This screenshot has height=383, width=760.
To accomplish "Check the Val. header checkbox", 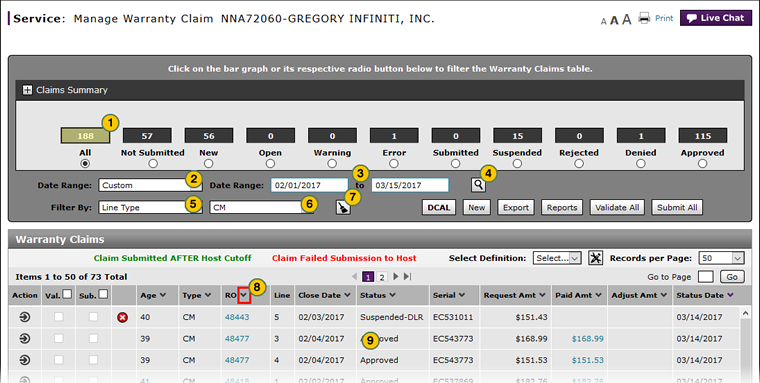I will pos(68,294).
